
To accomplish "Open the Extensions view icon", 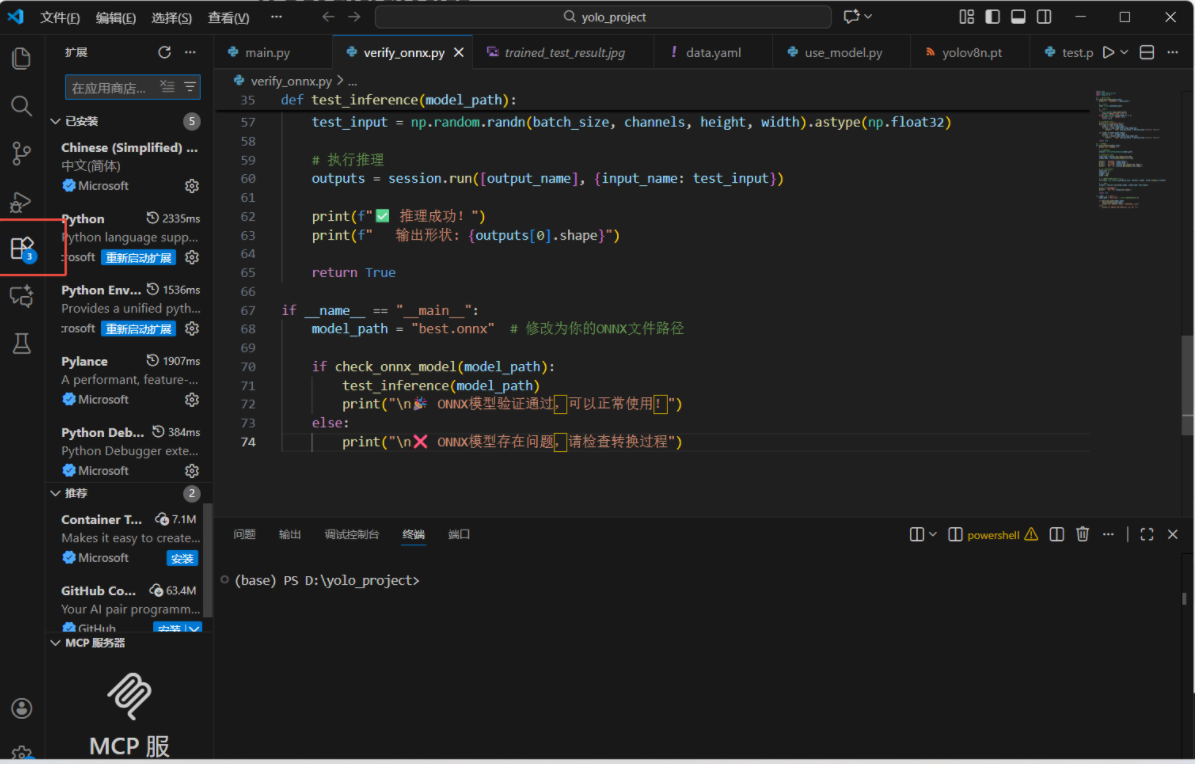I will [x=21, y=249].
